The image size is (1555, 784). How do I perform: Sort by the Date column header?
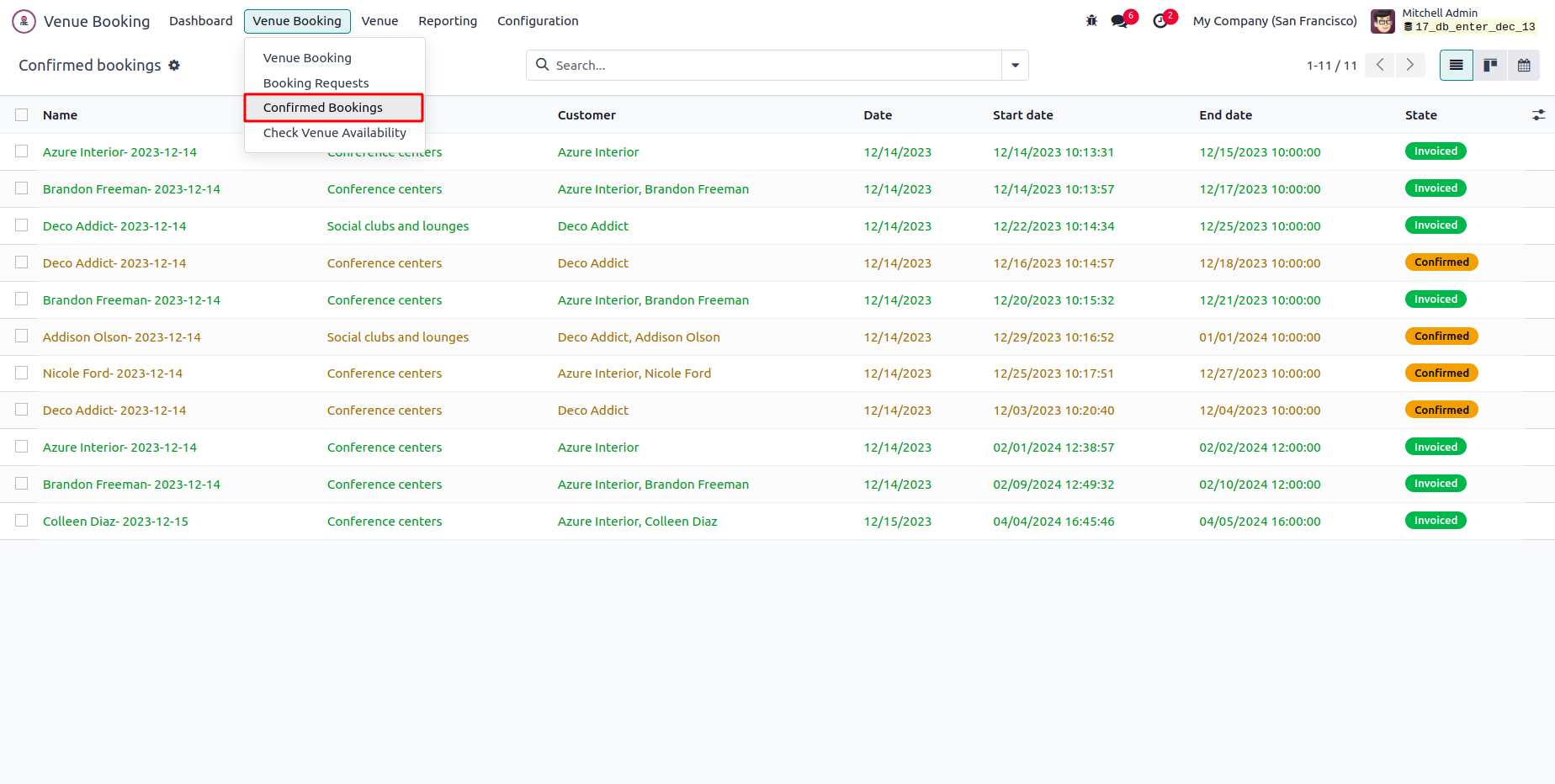coord(878,115)
